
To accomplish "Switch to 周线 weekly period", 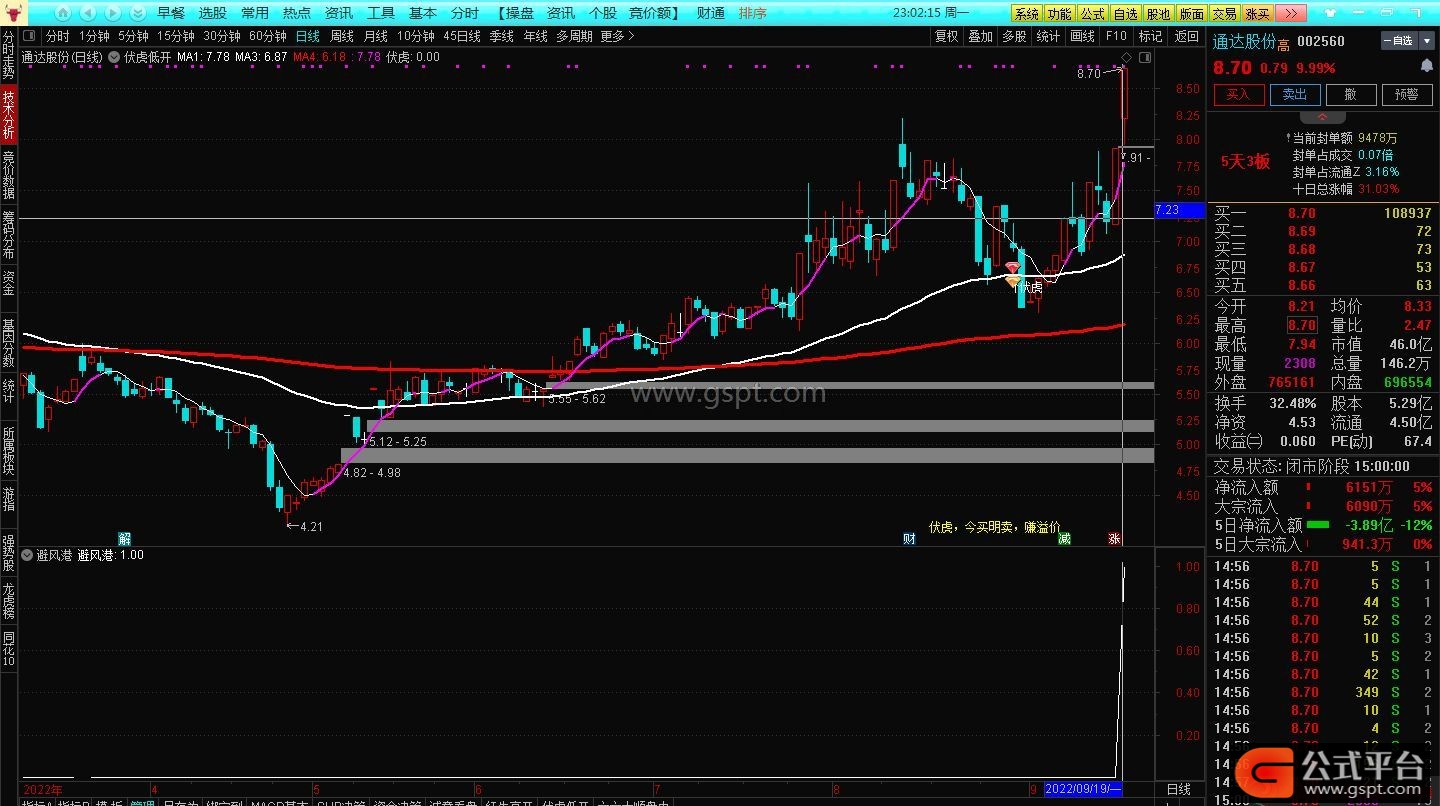I will 341,36.
